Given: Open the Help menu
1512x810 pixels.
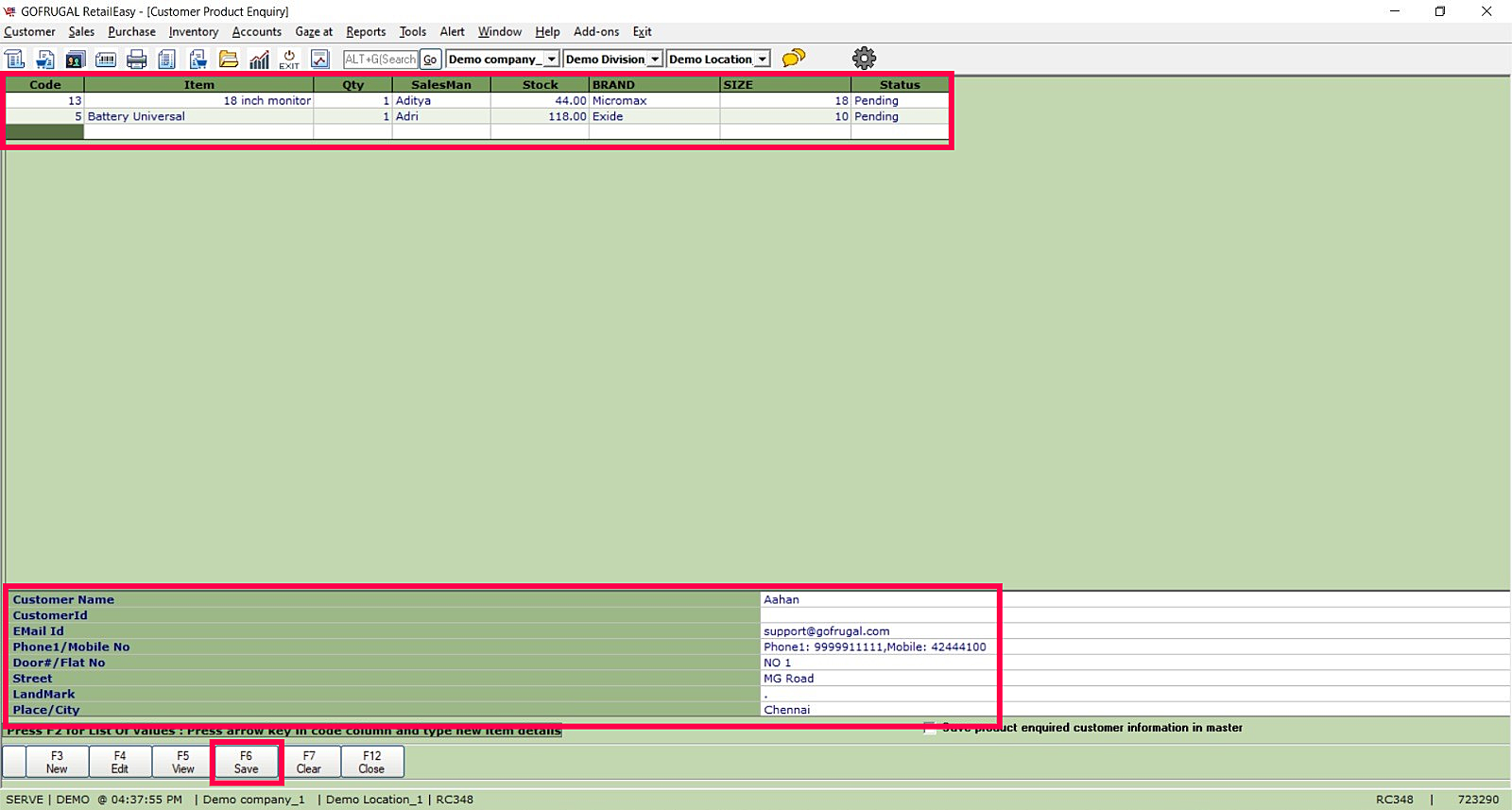Looking at the screenshot, I should 547,32.
